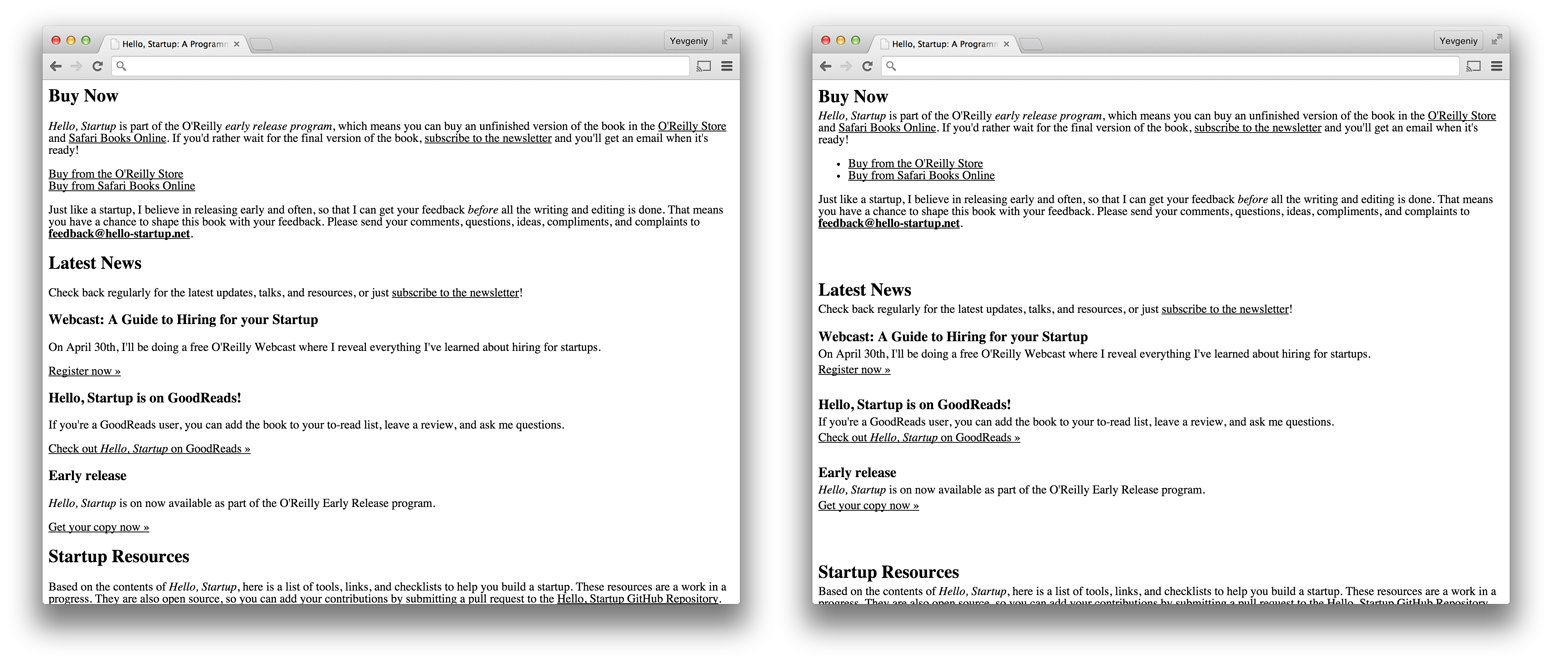Open O'Reilly Store link in left window paragraph
The height and width of the screenshot is (663, 1565).
[x=692, y=126]
